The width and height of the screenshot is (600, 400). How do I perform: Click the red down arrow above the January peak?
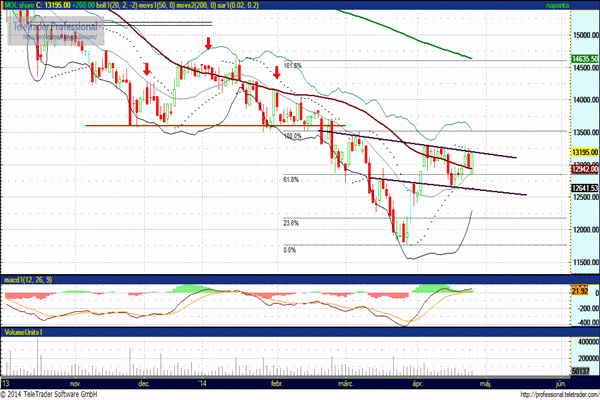(208, 44)
